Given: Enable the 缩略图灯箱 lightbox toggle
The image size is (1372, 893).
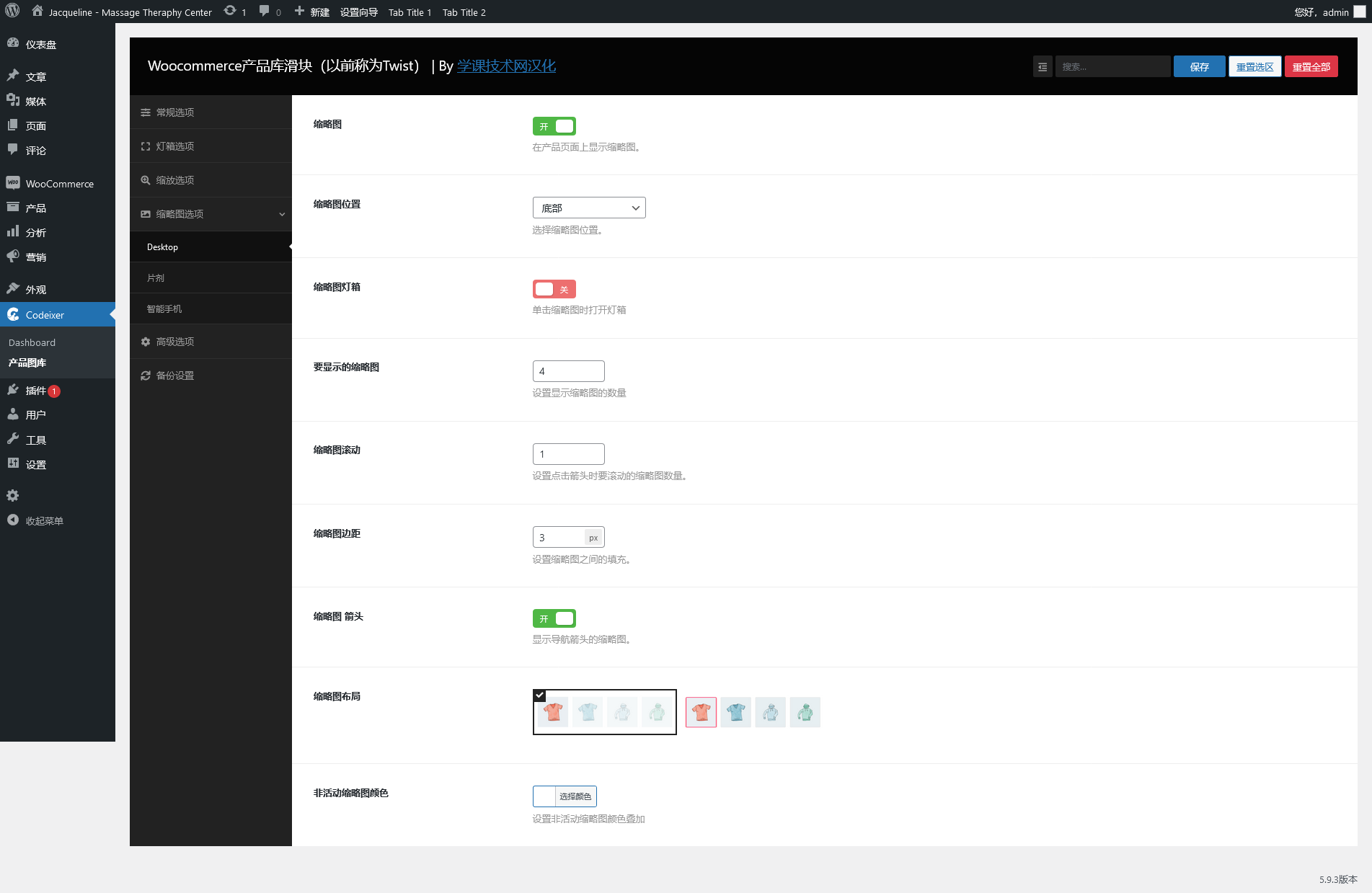Looking at the screenshot, I should tap(554, 289).
